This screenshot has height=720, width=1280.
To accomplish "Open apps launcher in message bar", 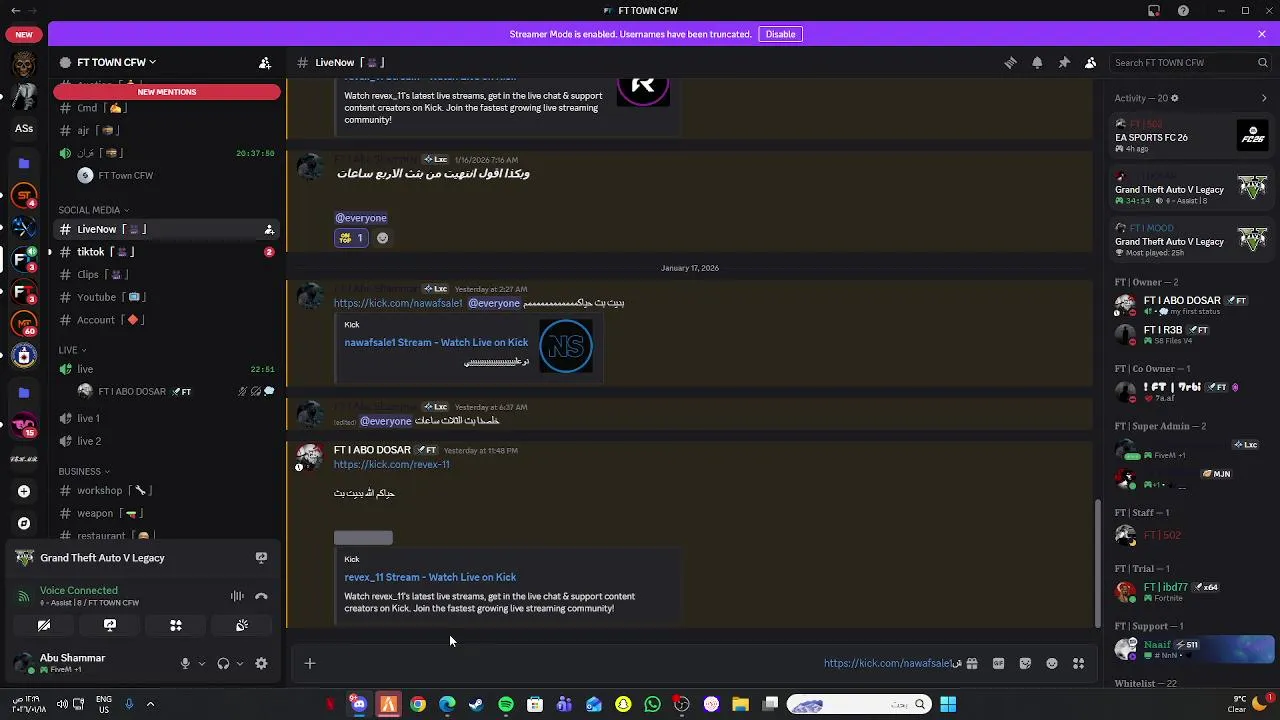I will click(x=1079, y=664).
